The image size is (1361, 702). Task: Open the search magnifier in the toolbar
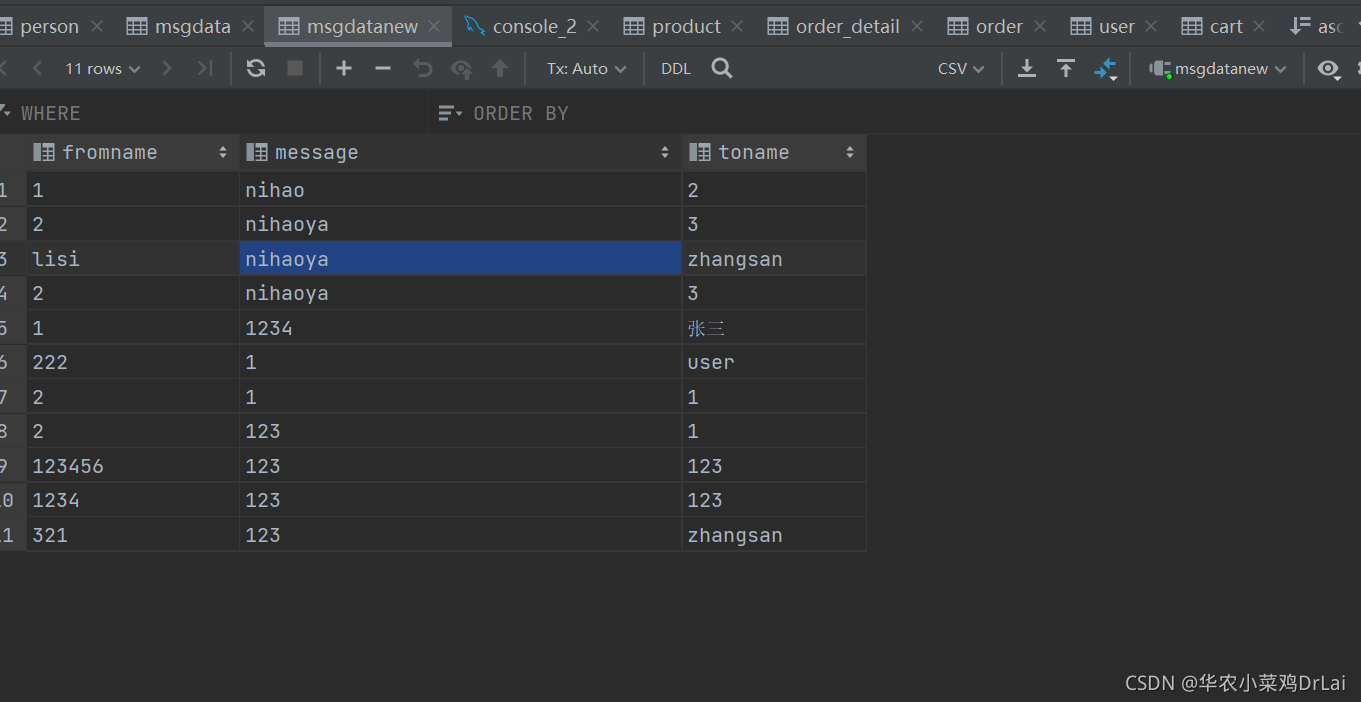coord(722,68)
